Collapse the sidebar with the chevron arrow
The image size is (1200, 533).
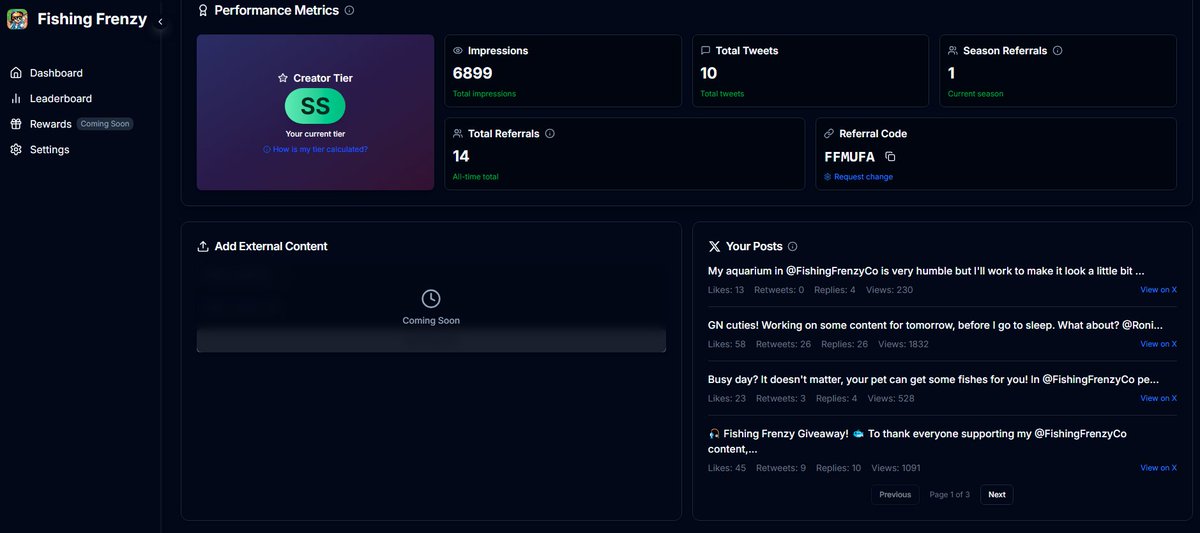[x=160, y=21]
